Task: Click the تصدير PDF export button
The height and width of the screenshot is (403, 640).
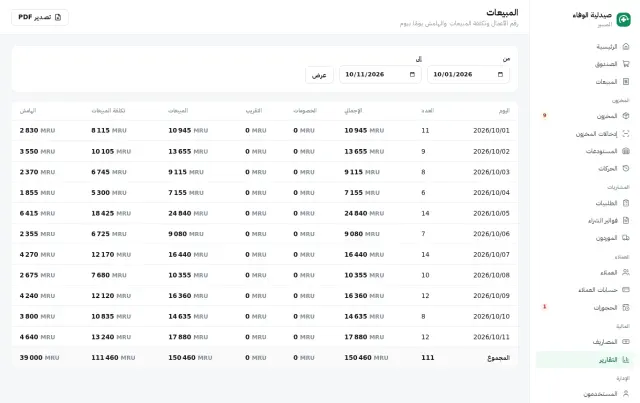Action: coord(40,17)
